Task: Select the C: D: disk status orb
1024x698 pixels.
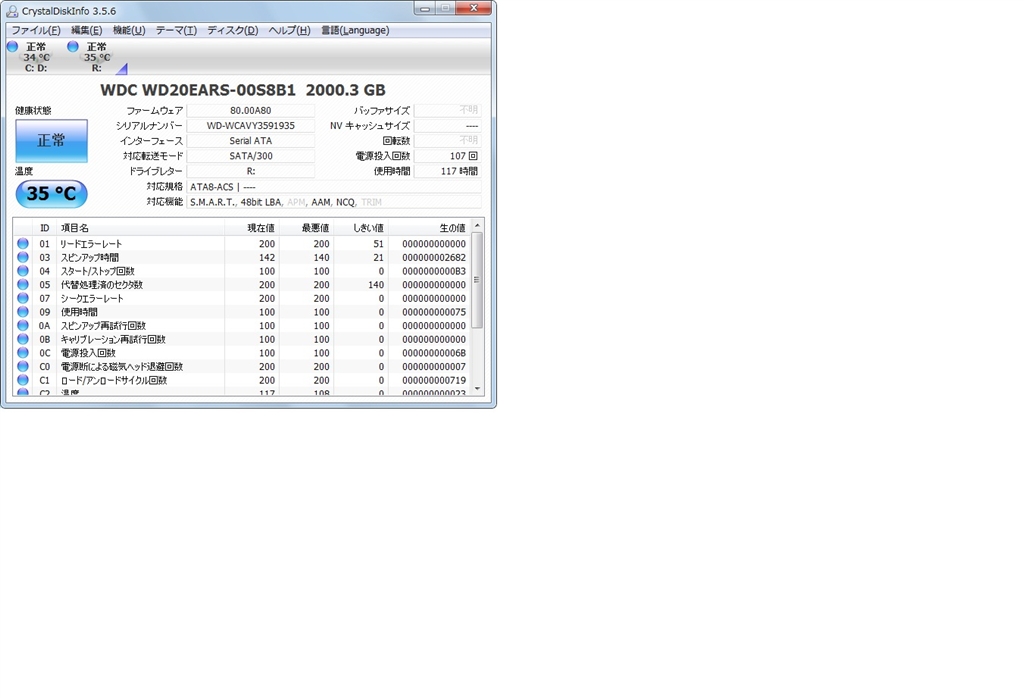Action: [x=12, y=46]
